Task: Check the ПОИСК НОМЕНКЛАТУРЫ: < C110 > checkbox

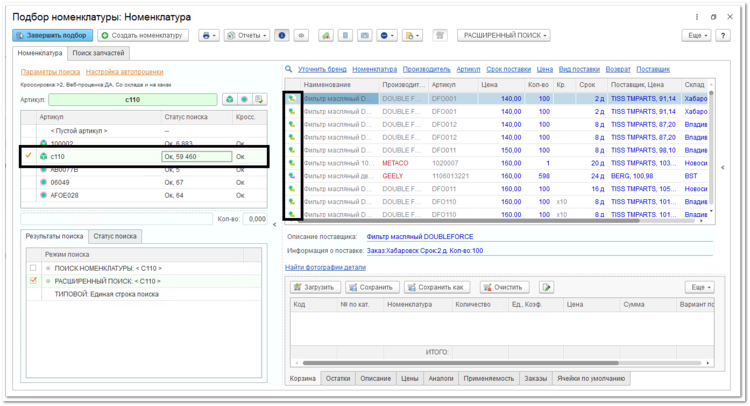Action: tap(33, 268)
